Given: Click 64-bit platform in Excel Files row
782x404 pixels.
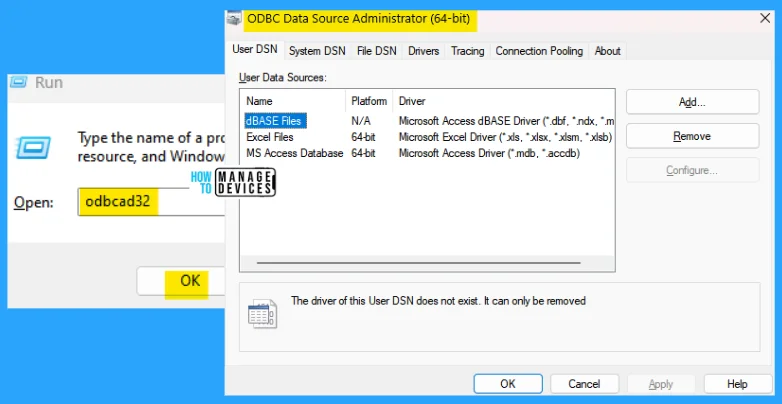Looking at the screenshot, I should coord(363,137).
